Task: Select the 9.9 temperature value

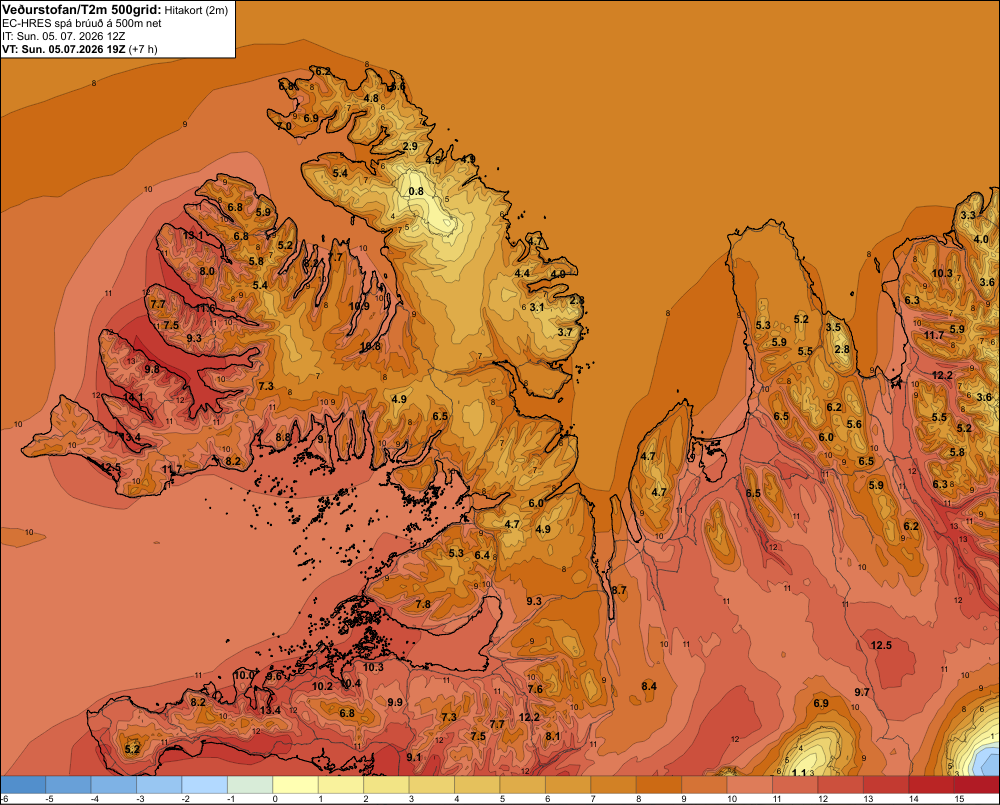Action: pyautogui.click(x=395, y=702)
